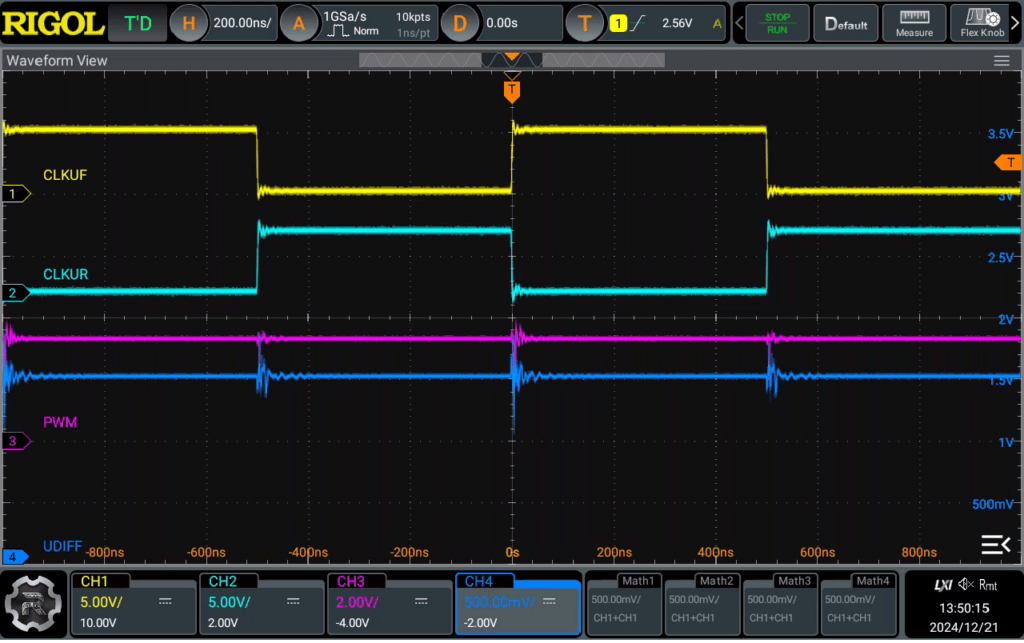Collapse toolbar with left chevron arrow
The width and height of the screenshot is (1024, 643).
click(x=739, y=23)
